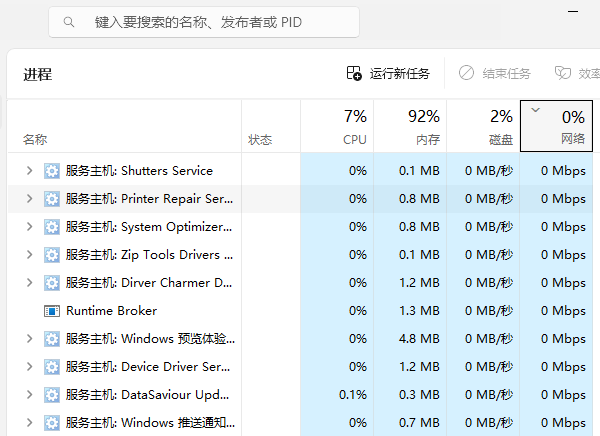Click the DataSaviour Update gear icon

click(52, 395)
